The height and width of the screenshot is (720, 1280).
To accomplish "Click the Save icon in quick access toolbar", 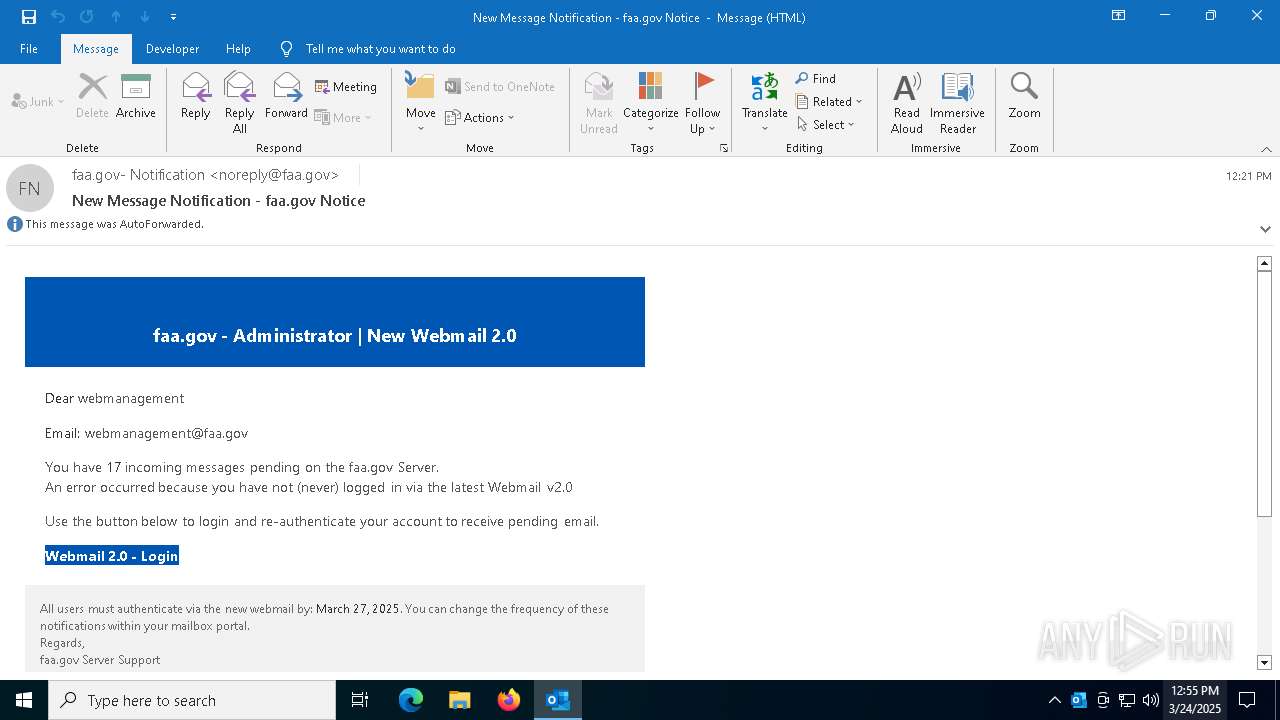I will pos(28,17).
